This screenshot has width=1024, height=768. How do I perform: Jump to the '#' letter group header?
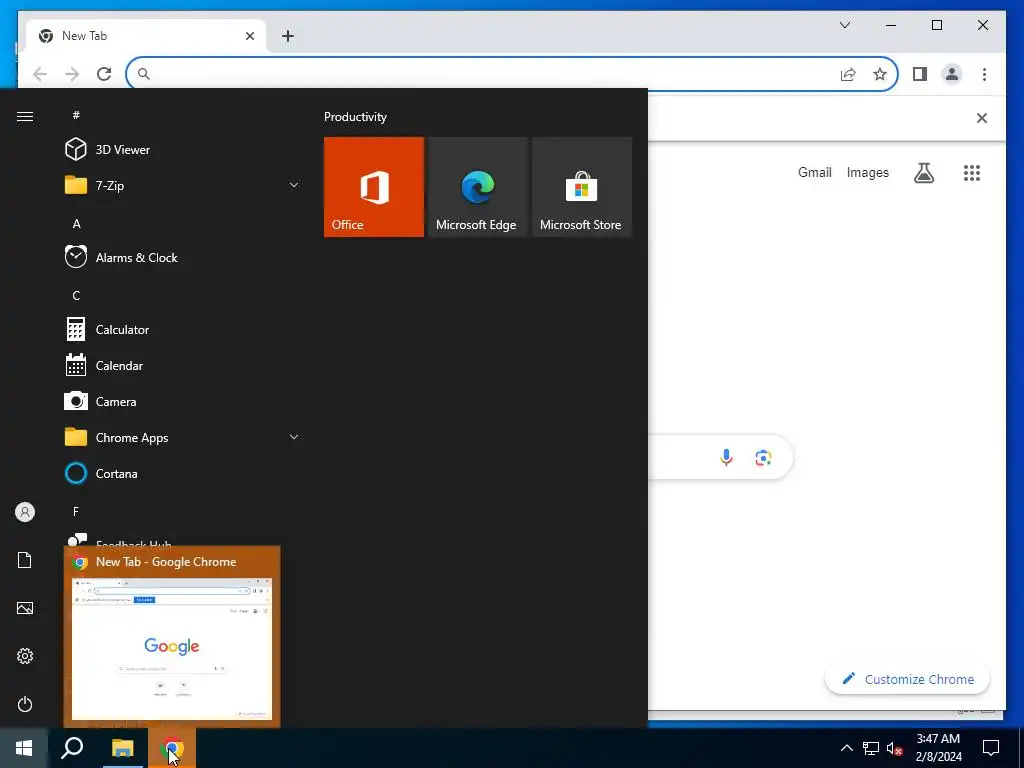coord(76,115)
